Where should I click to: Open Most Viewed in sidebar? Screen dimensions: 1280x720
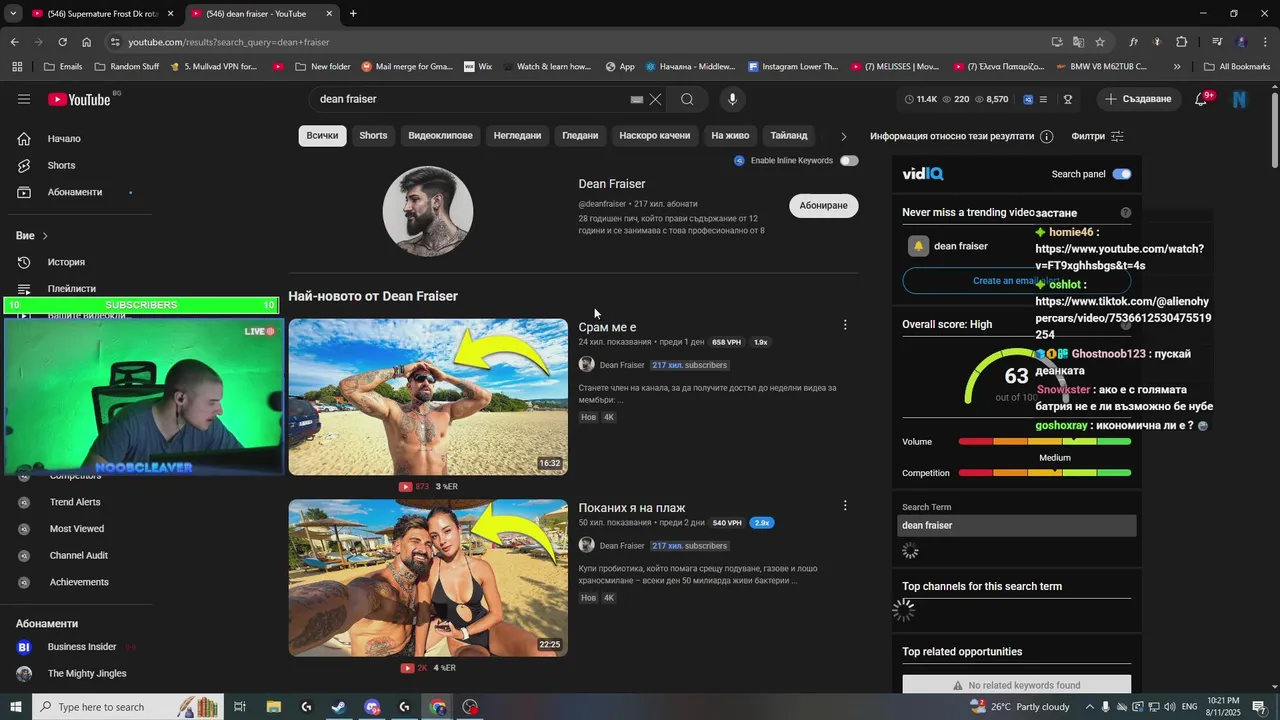tap(76, 529)
